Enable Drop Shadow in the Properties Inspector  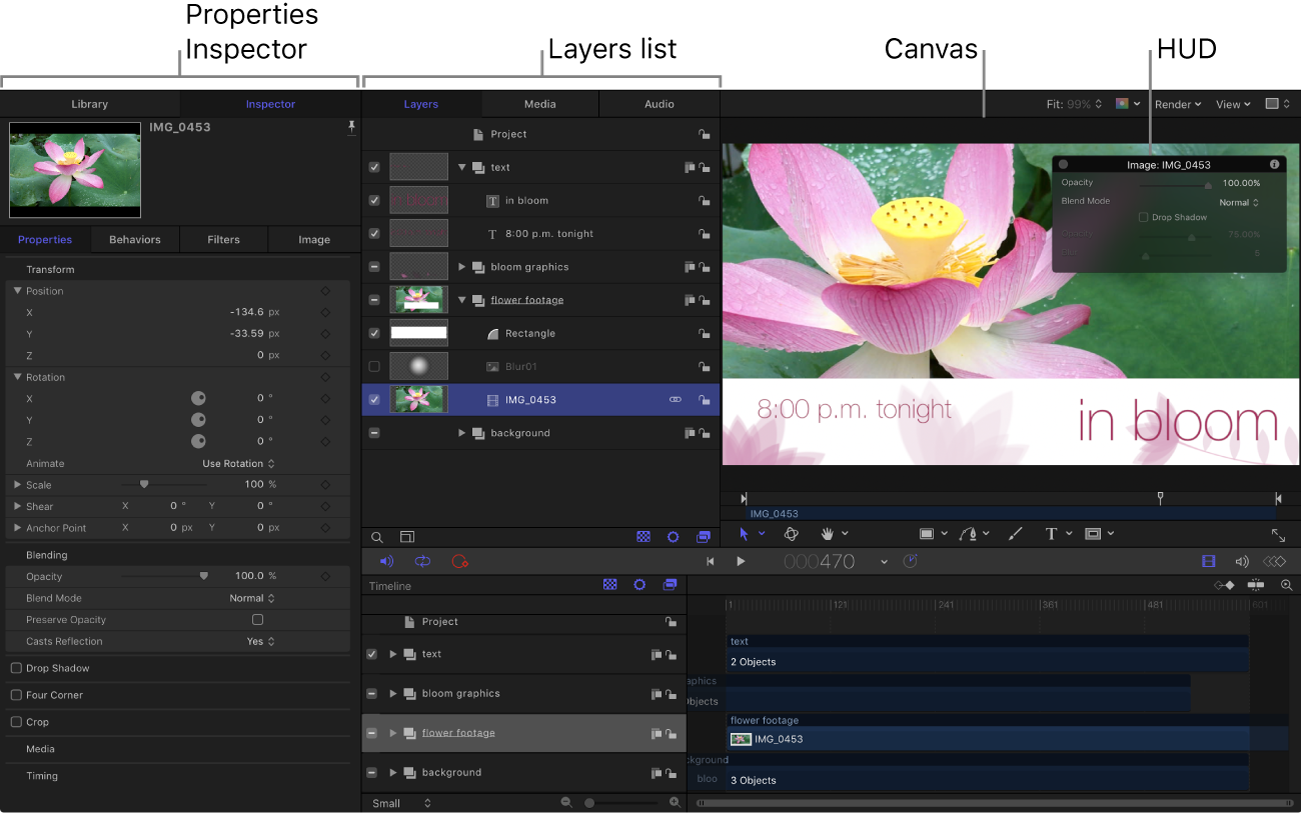(x=16, y=667)
